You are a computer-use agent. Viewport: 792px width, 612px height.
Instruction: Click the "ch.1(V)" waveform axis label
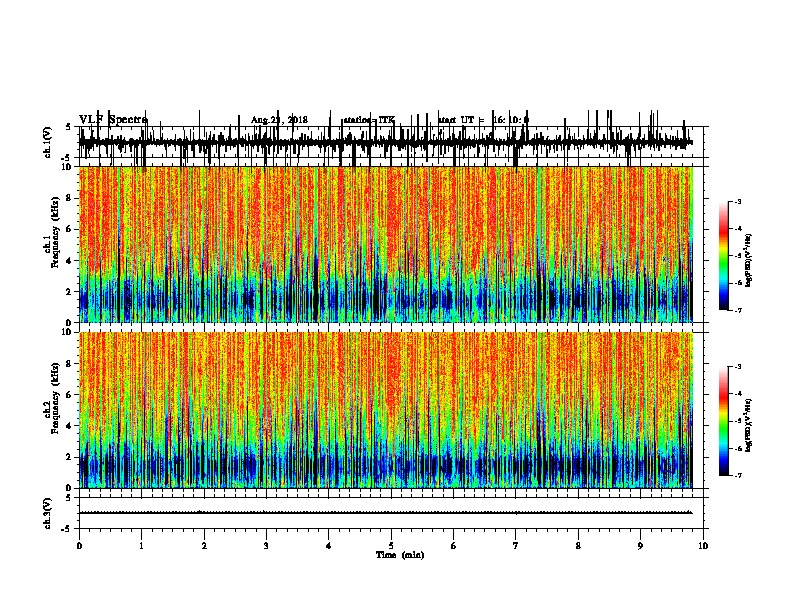(47, 142)
